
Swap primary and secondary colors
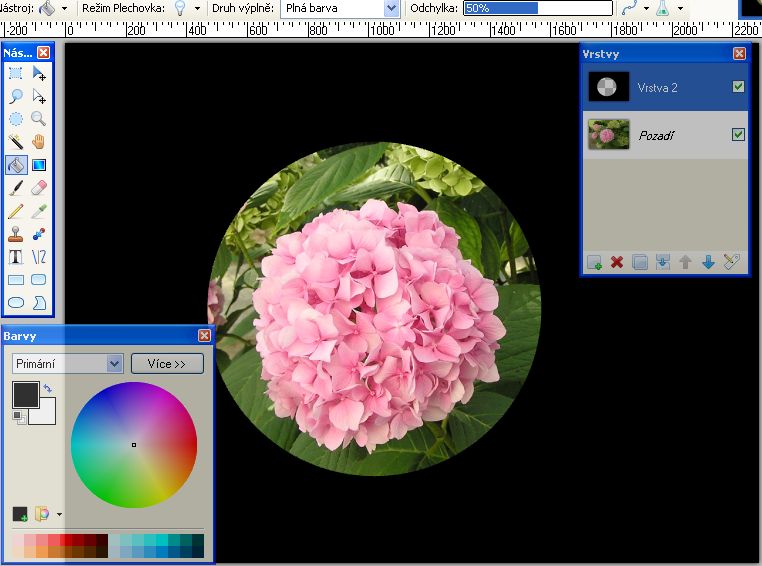pos(48,388)
